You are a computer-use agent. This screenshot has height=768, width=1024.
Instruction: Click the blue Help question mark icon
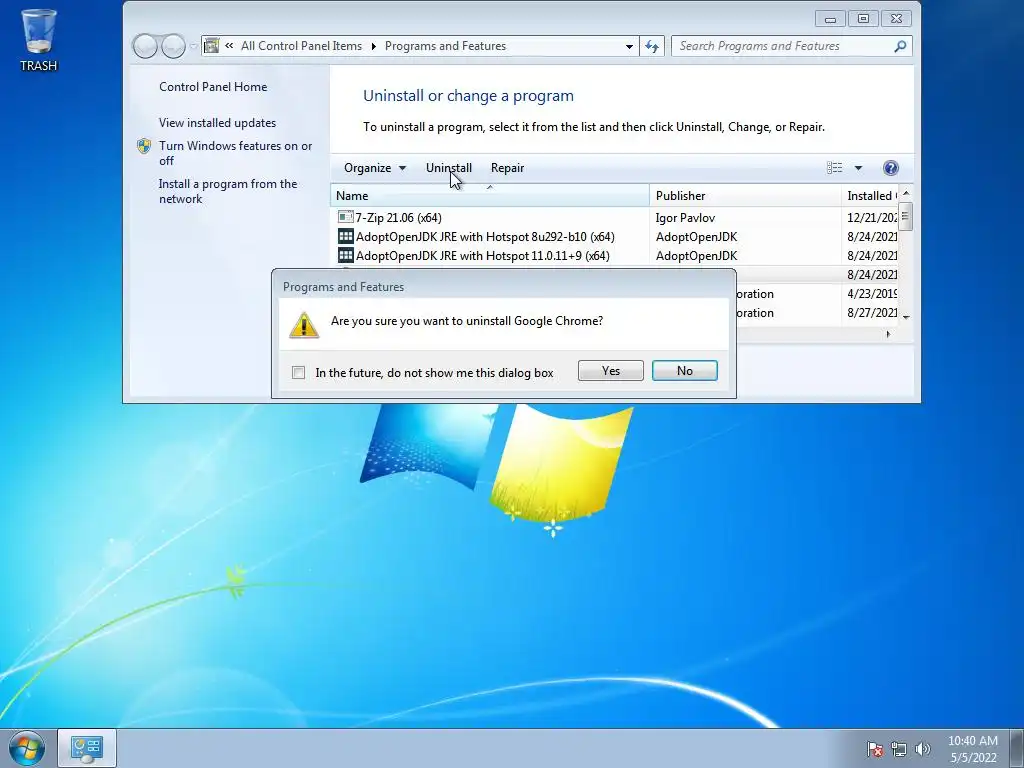[x=891, y=168]
